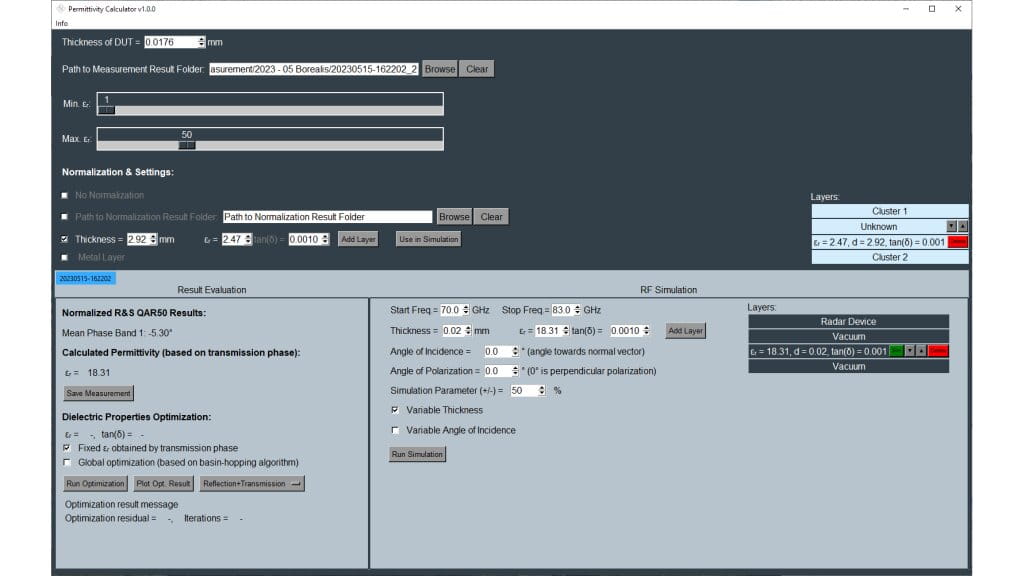The image size is (1024, 576).
Task: Toggle Variable Angle of Incidence checkbox
Action: pos(396,430)
